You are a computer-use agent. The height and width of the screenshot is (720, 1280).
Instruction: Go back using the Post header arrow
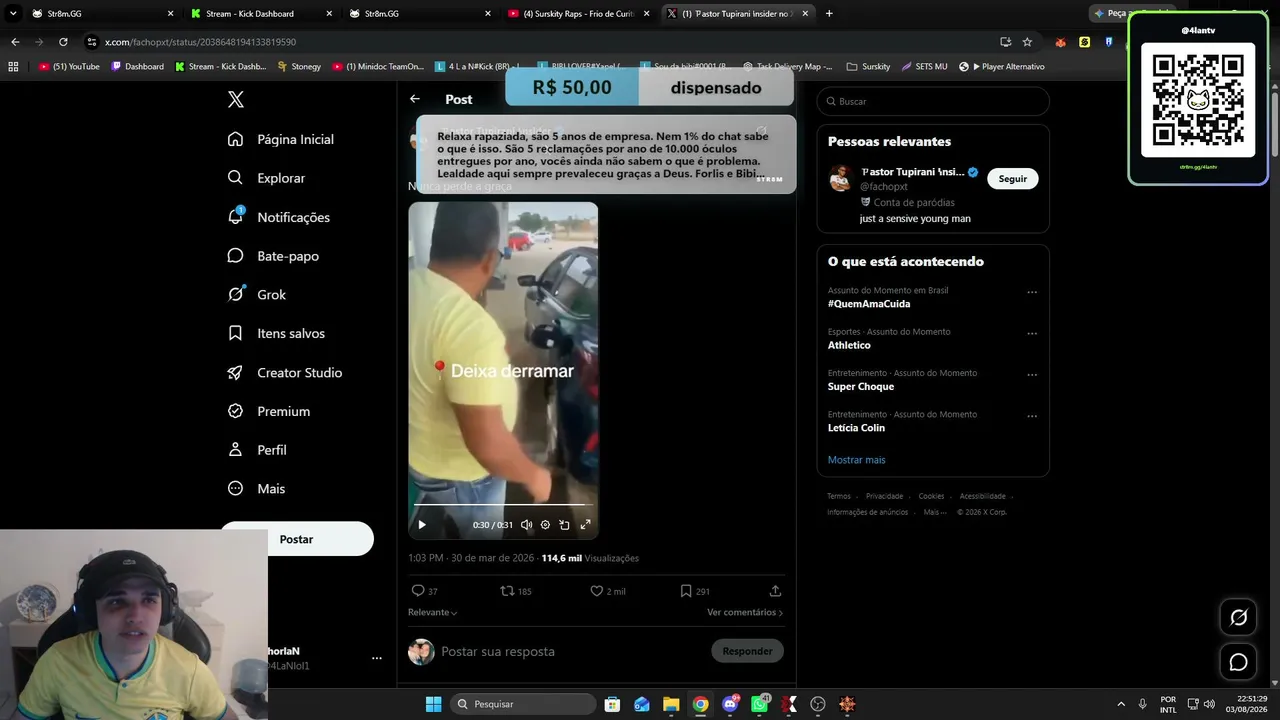coord(415,99)
